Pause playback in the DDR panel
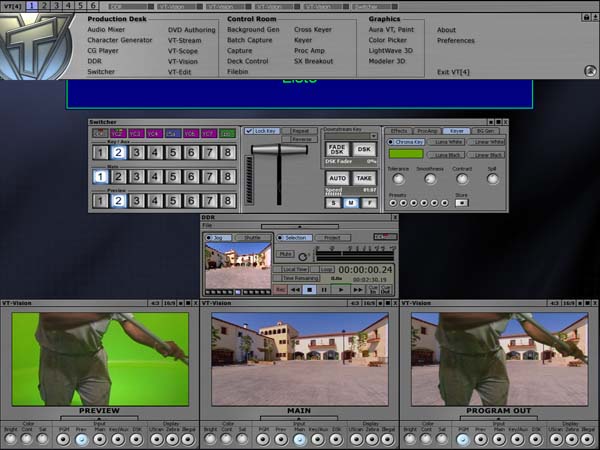 [x=324, y=290]
